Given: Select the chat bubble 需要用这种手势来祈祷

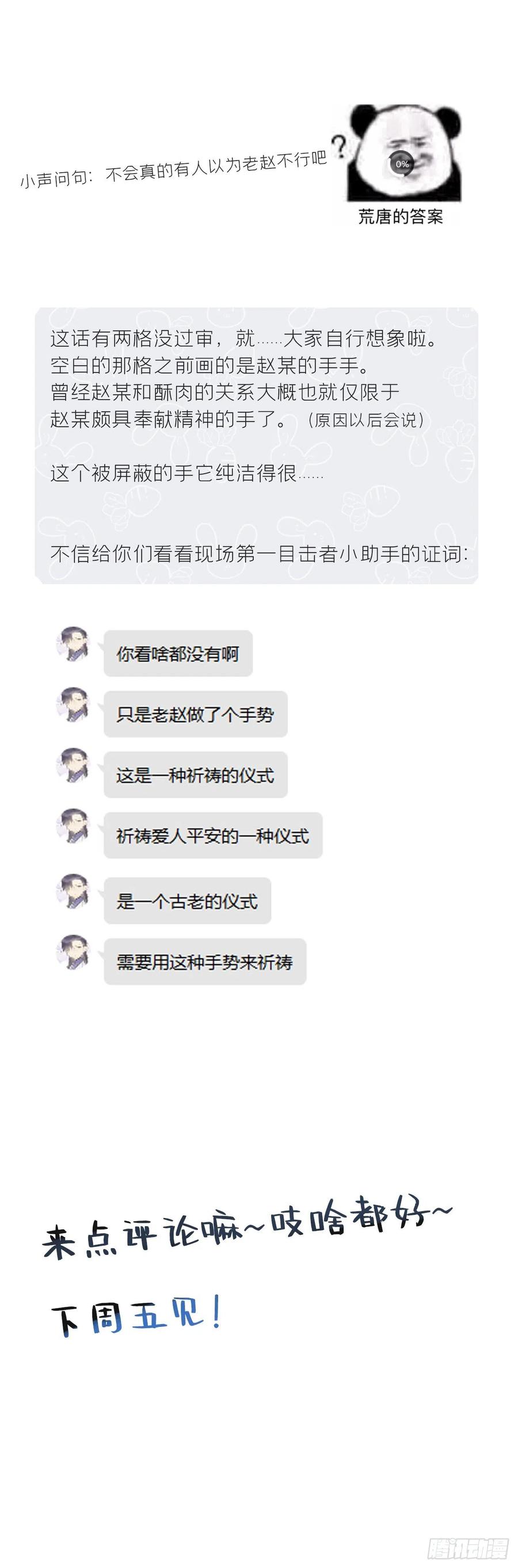Looking at the screenshot, I should (205, 962).
